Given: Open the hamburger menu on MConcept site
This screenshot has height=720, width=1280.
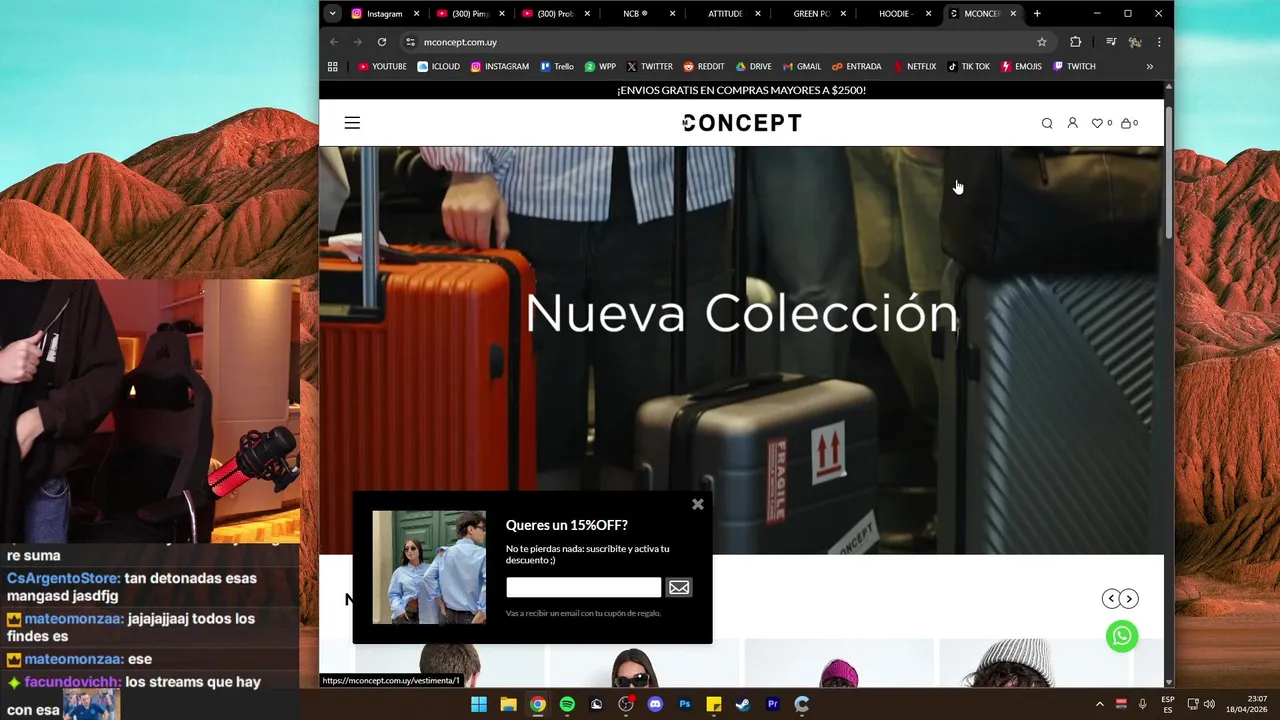Looking at the screenshot, I should pyautogui.click(x=352, y=123).
